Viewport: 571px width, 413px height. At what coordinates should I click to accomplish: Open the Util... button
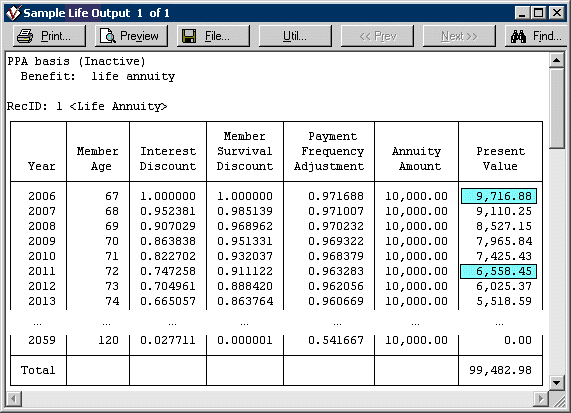[x=295, y=36]
